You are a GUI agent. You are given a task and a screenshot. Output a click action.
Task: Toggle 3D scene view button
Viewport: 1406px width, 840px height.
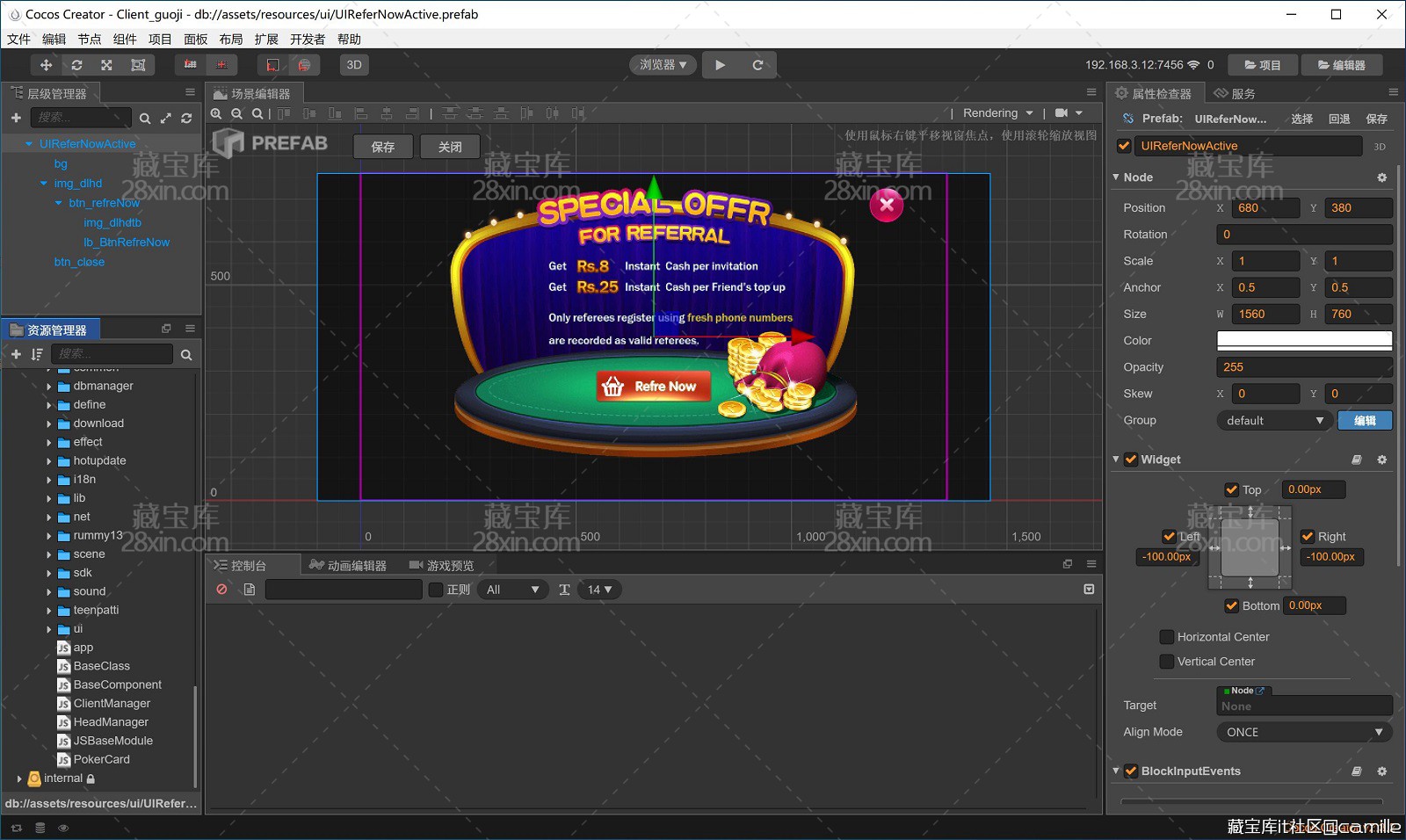(354, 65)
